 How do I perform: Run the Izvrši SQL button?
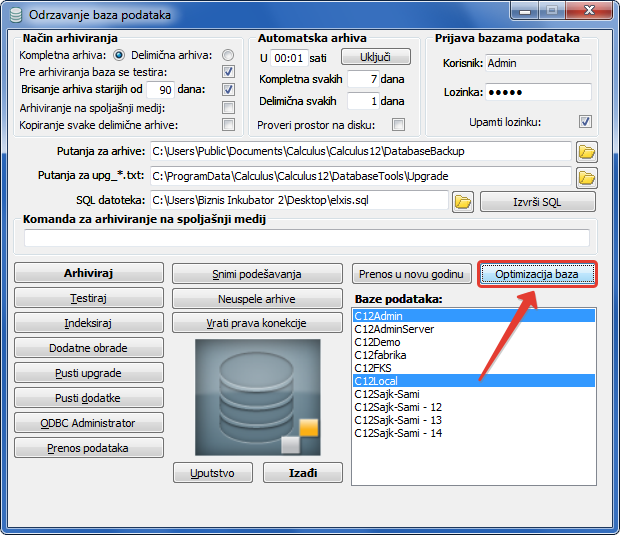click(537, 202)
